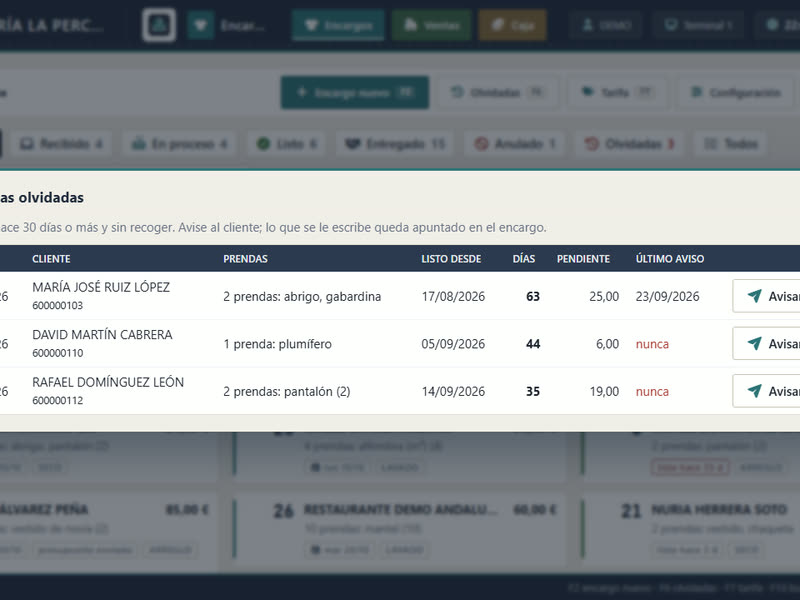Click '2 prendas: abrigo, gabardina' cell
This screenshot has width=800, height=600.
(302, 296)
